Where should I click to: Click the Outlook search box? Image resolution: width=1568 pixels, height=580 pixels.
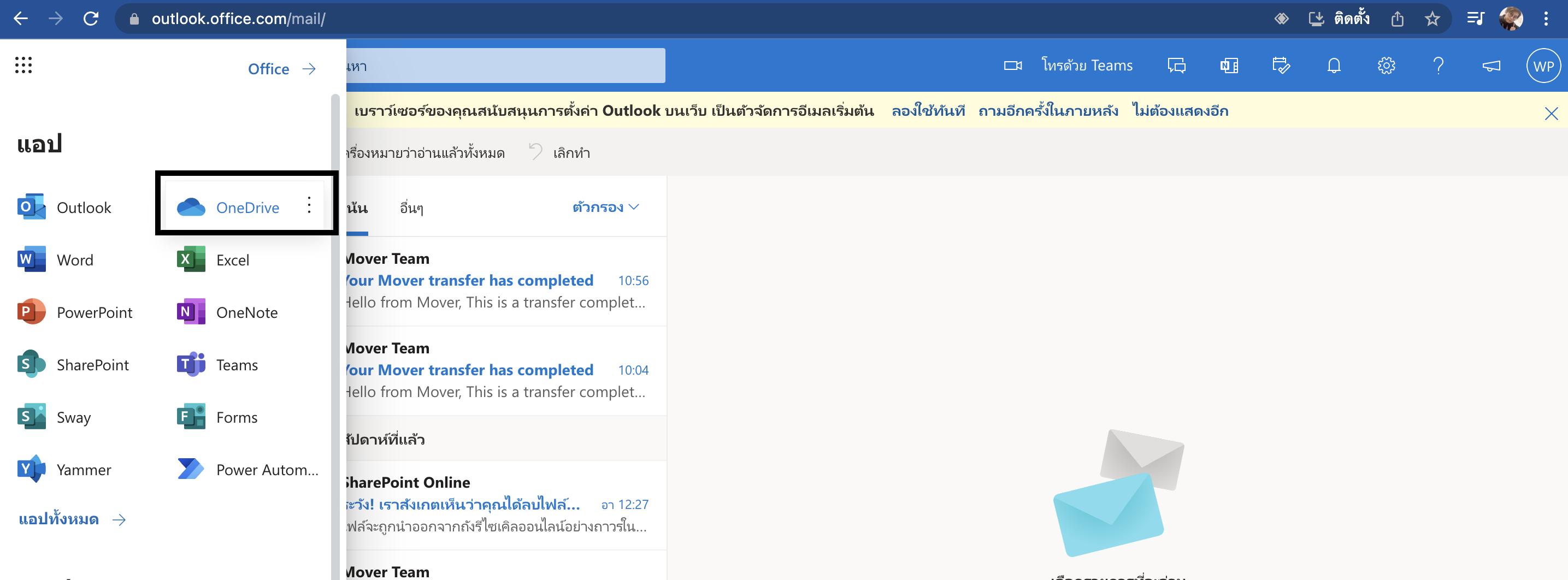pyautogui.click(x=505, y=66)
